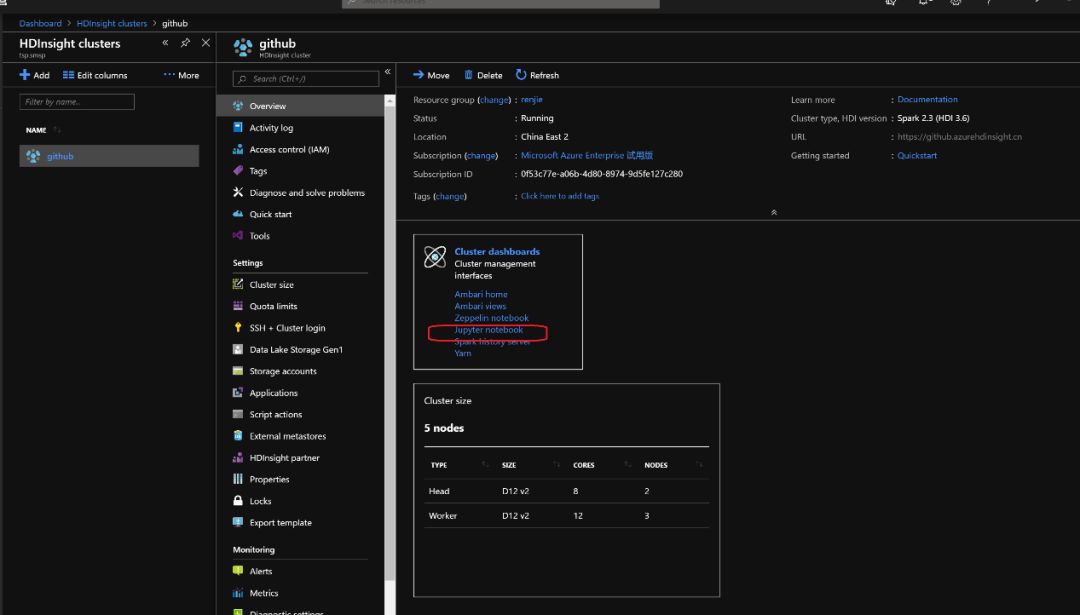Collapse the clusters list panel
Image resolution: width=1080 pixels, height=615 pixels.
pyautogui.click(x=165, y=43)
